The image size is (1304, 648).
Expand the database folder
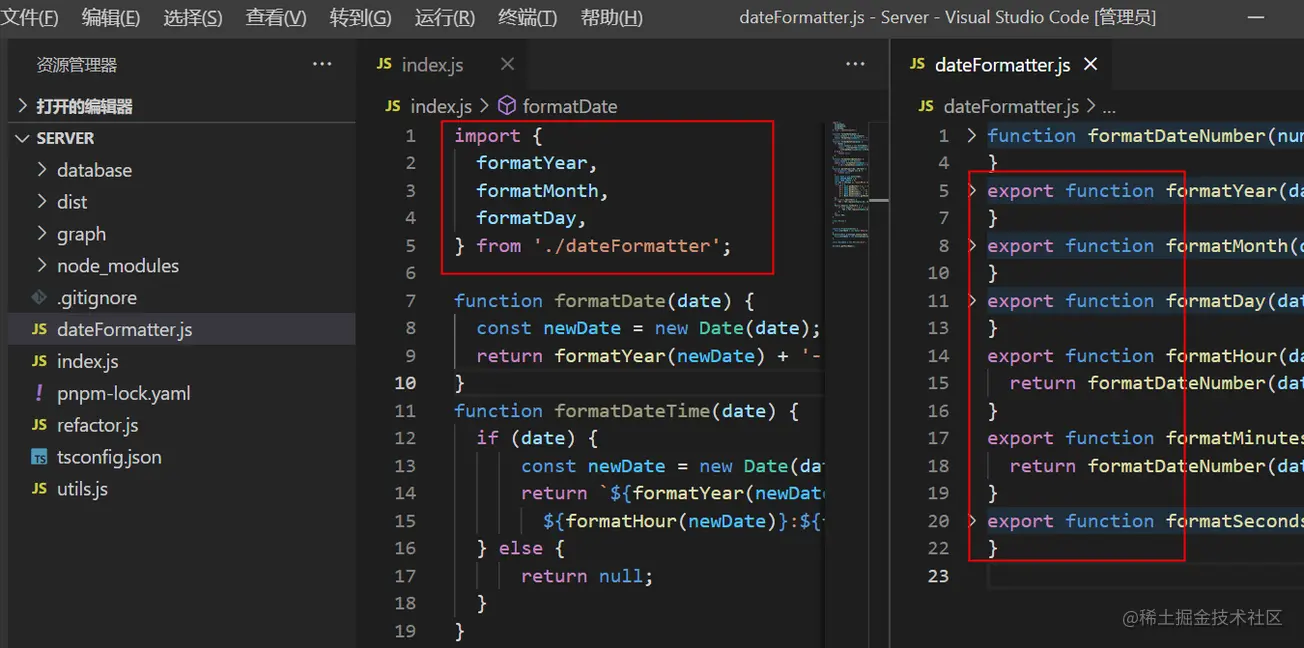tap(42, 170)
